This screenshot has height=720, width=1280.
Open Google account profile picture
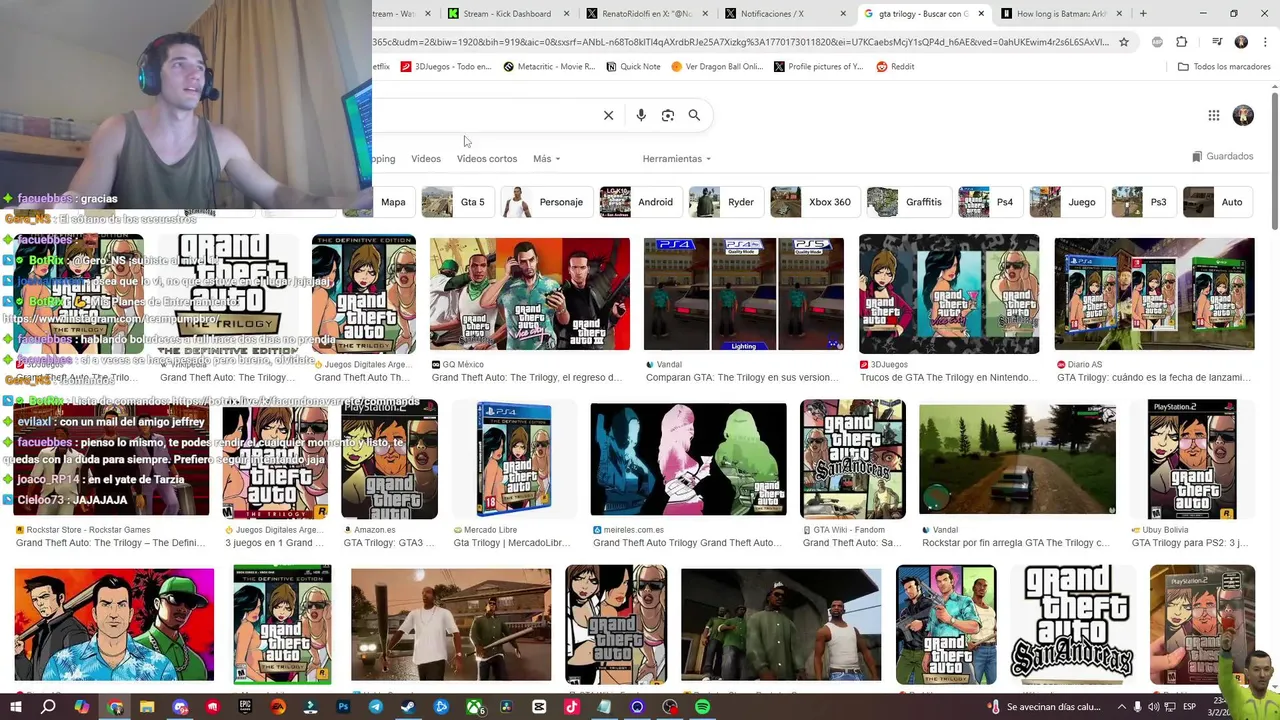click(1243, 115)
